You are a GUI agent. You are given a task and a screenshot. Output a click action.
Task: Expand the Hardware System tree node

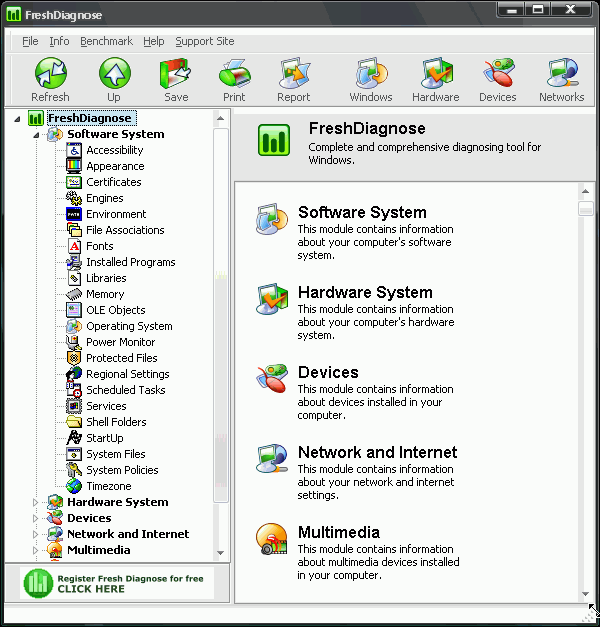pyautogui.click(x=35, y=502)
